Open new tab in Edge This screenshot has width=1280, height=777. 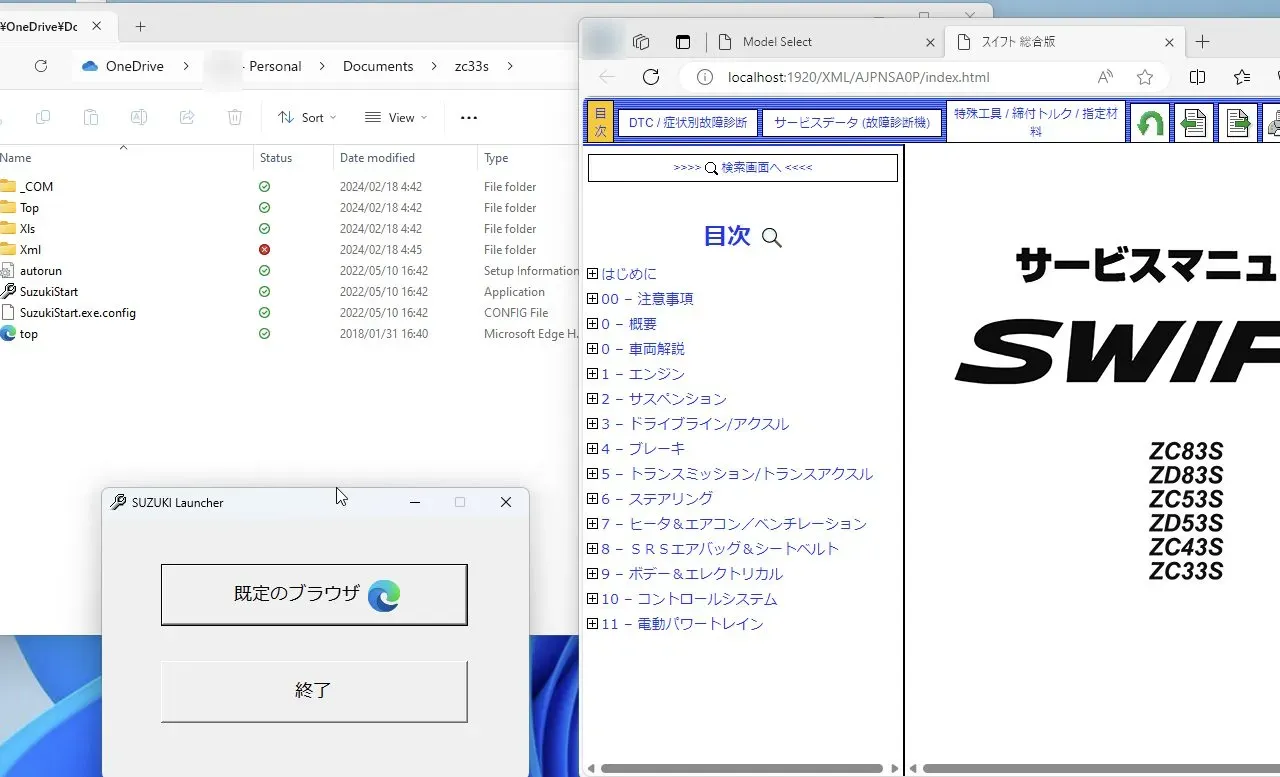(1202, 42)
